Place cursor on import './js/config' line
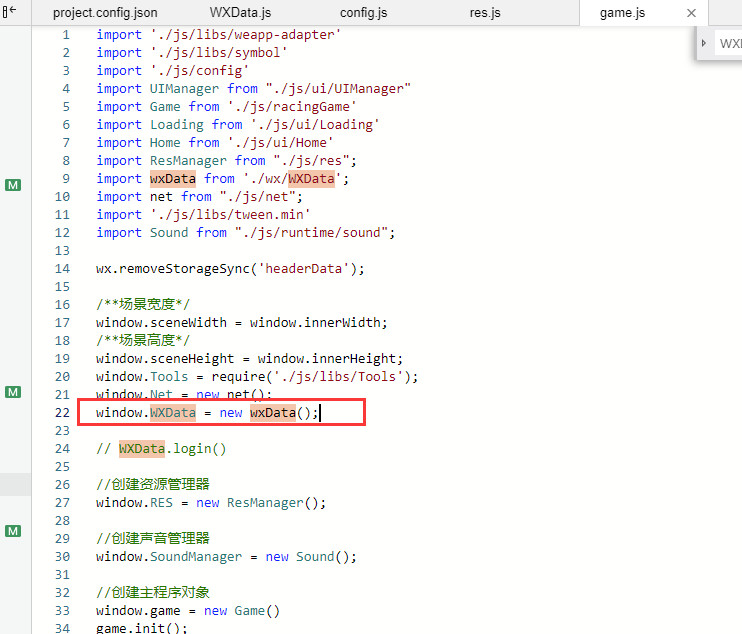The image size is (742, 634). click(x=172, y=70)
